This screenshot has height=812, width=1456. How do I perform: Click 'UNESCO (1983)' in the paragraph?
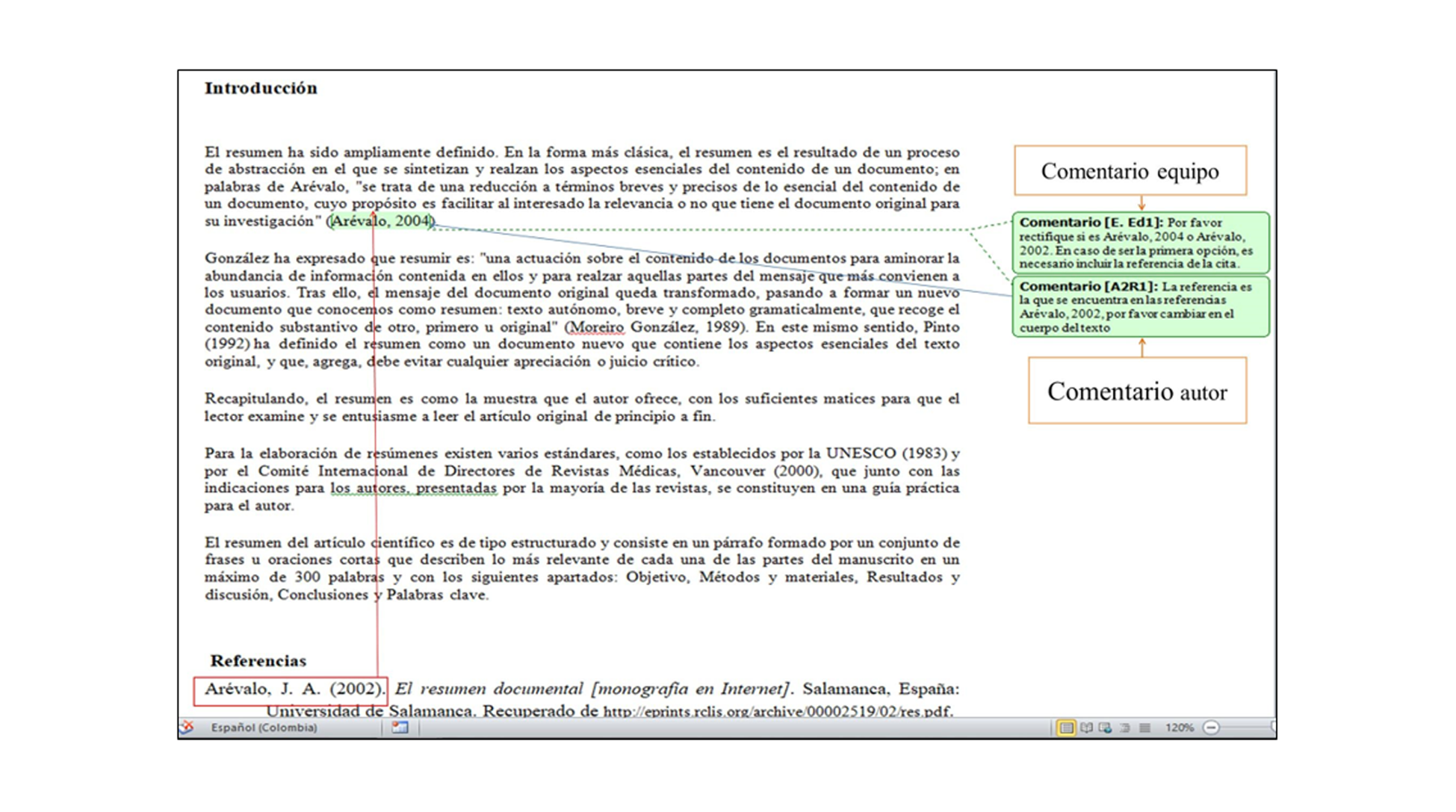click(x=887, y=453)
